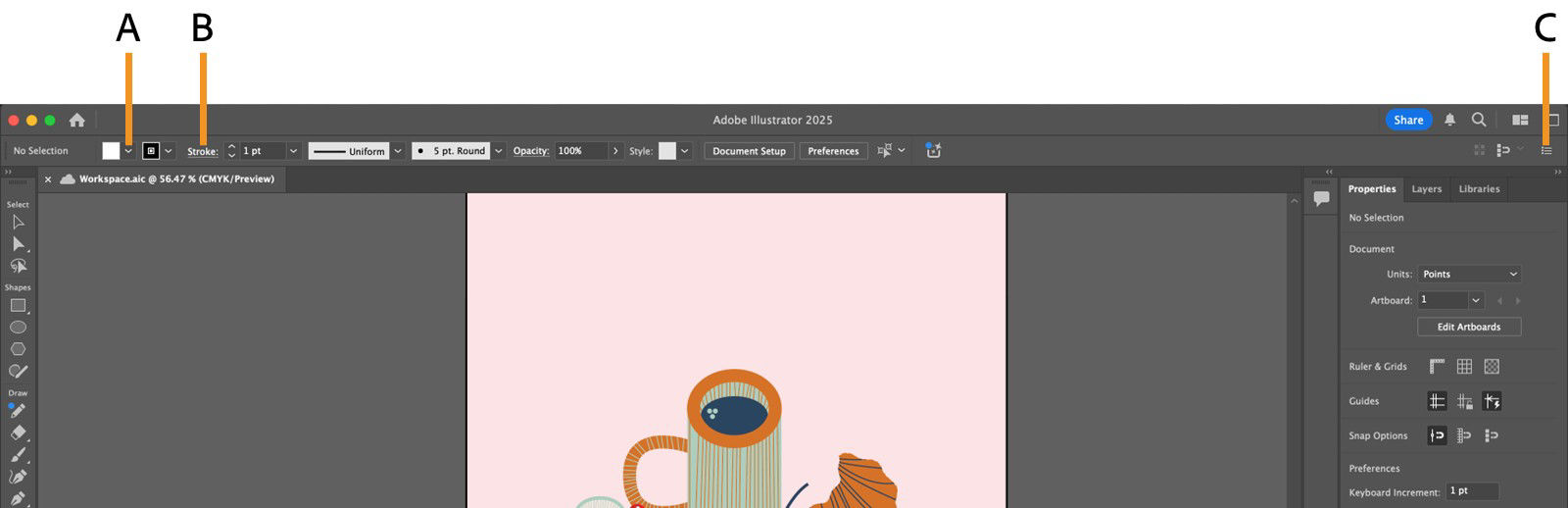The height and width of the screenshot is (508, 1568).
Task: Select the Ellipse tool
Action: pos(18,328)
